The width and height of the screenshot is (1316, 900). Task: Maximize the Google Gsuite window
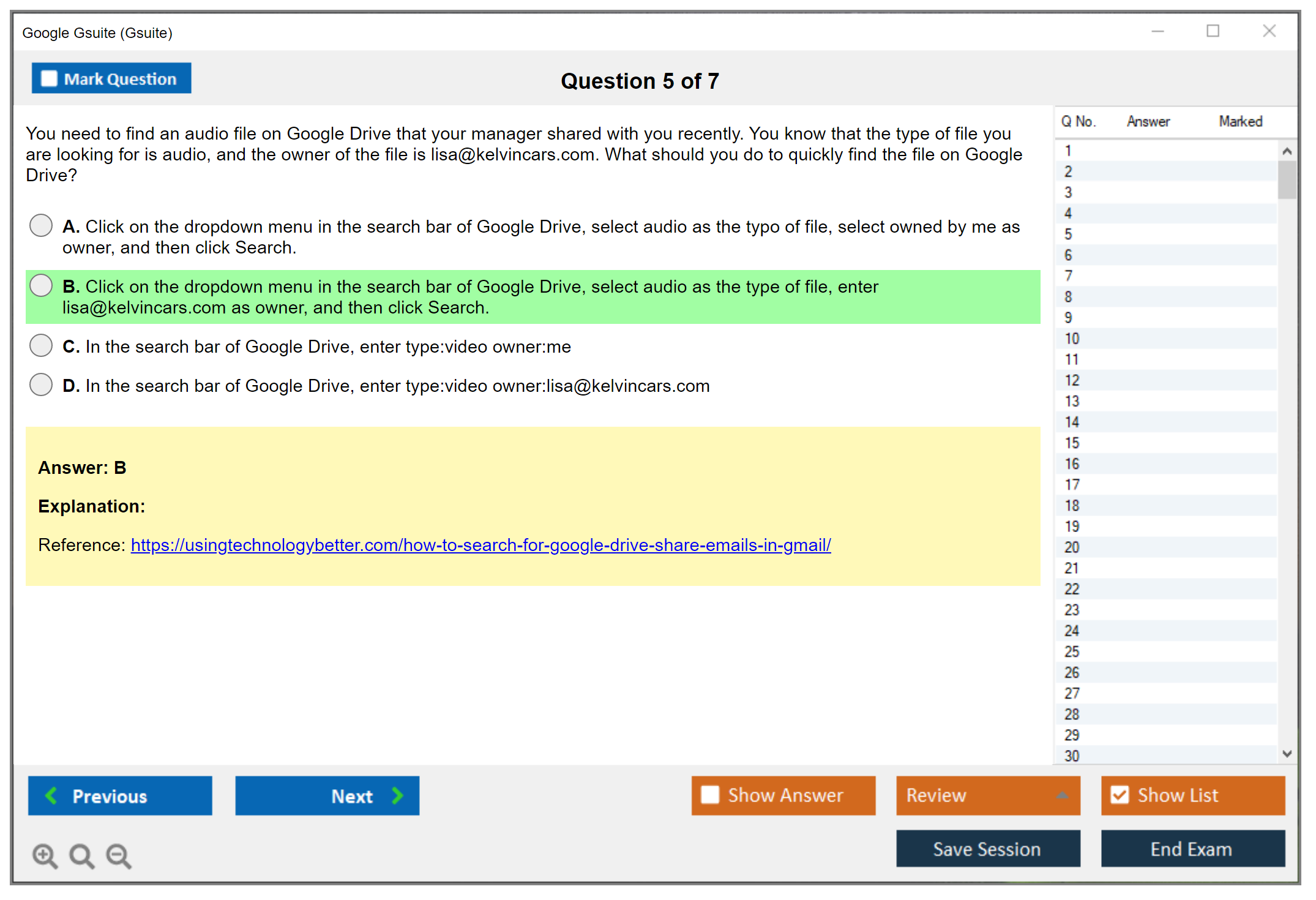1213,31
